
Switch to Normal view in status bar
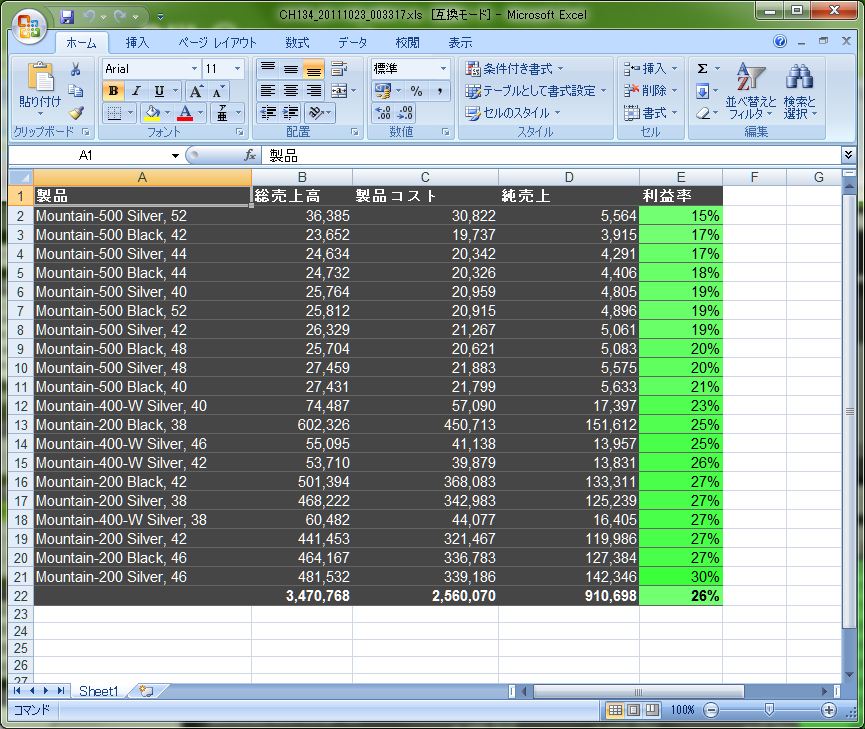pyautogui.click(x=615, y=710)
